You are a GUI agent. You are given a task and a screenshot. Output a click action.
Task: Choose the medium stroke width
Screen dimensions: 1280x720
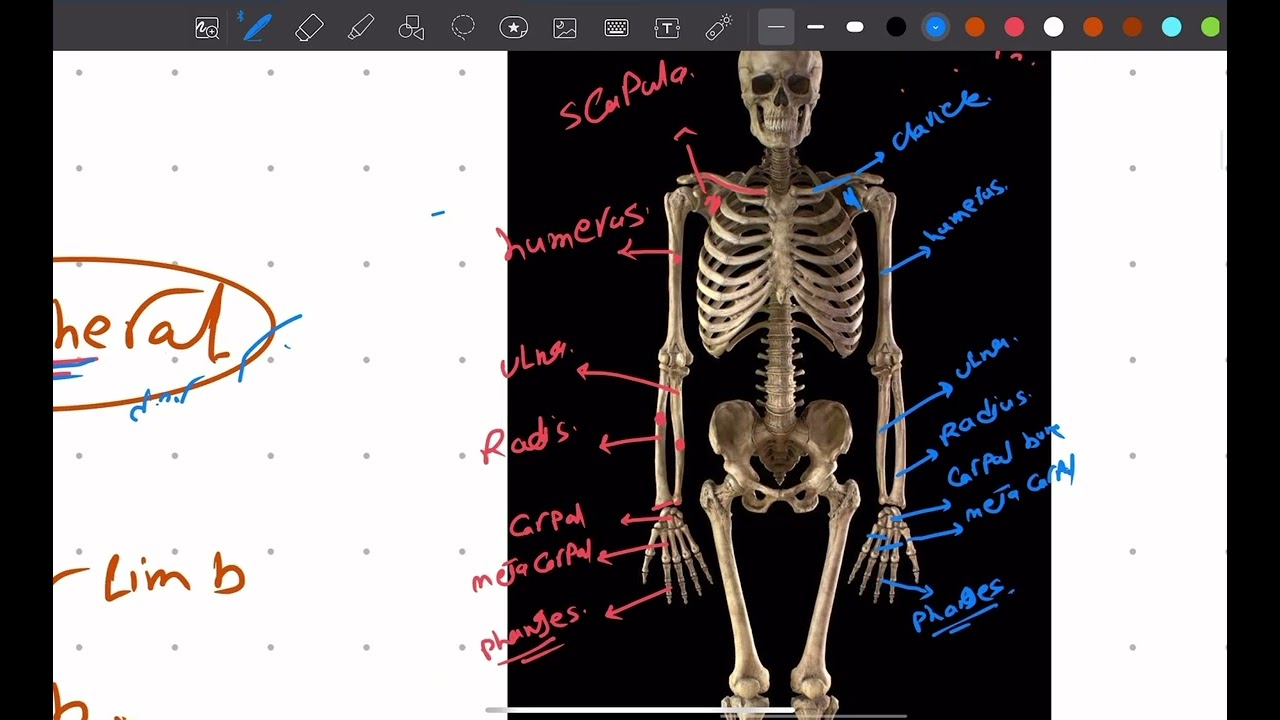(816, 27)
